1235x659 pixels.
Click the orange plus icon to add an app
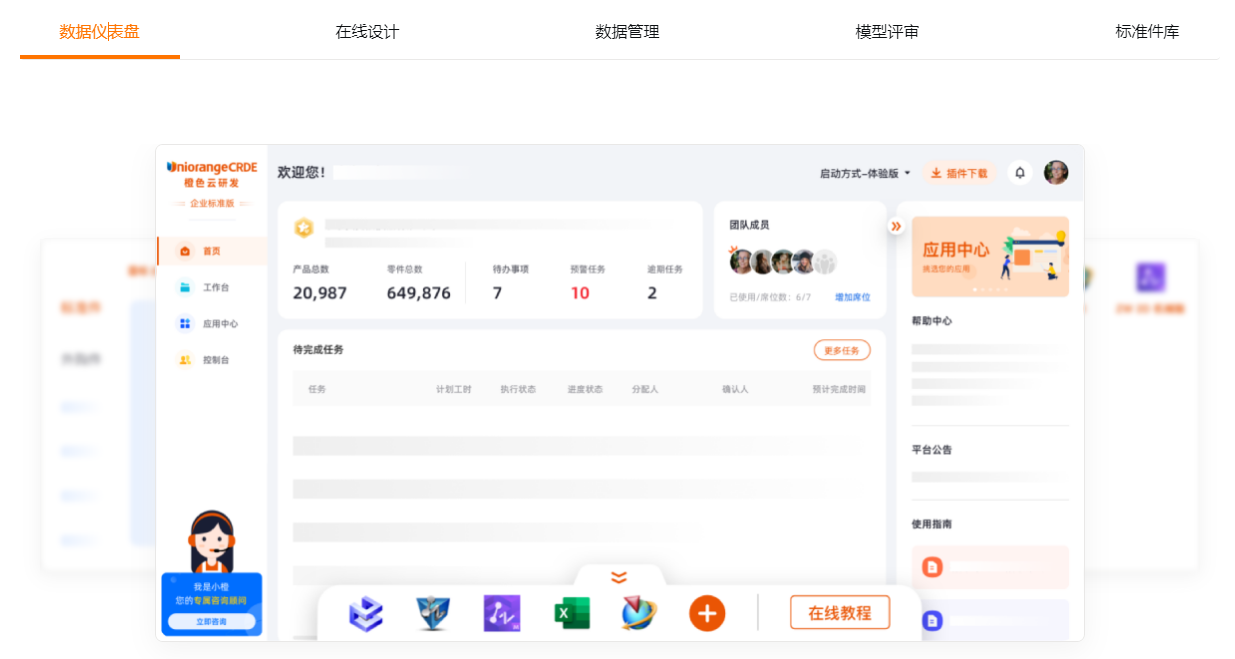[x=707, y=612]
